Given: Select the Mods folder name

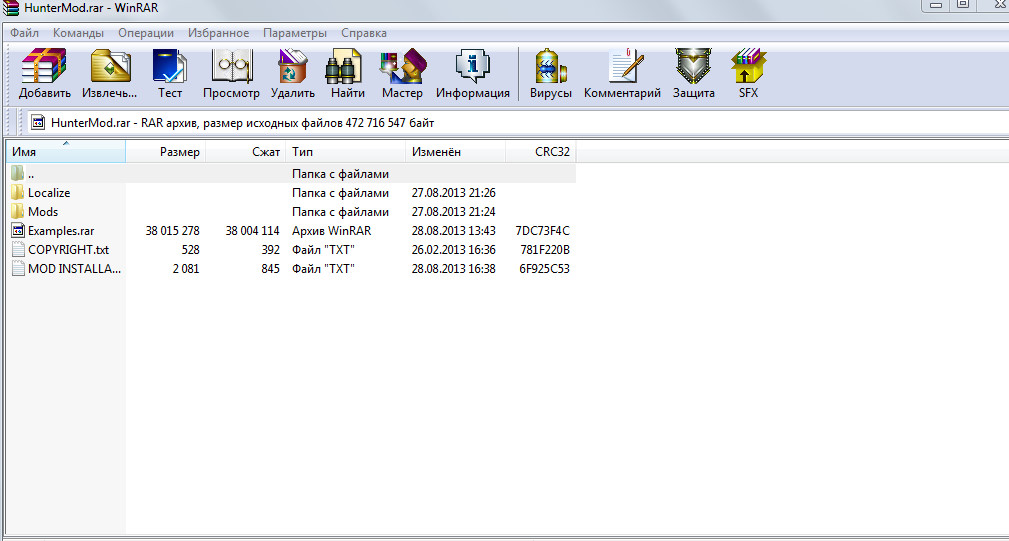Looking at the screenshot, I should click(x=43, y=211).
